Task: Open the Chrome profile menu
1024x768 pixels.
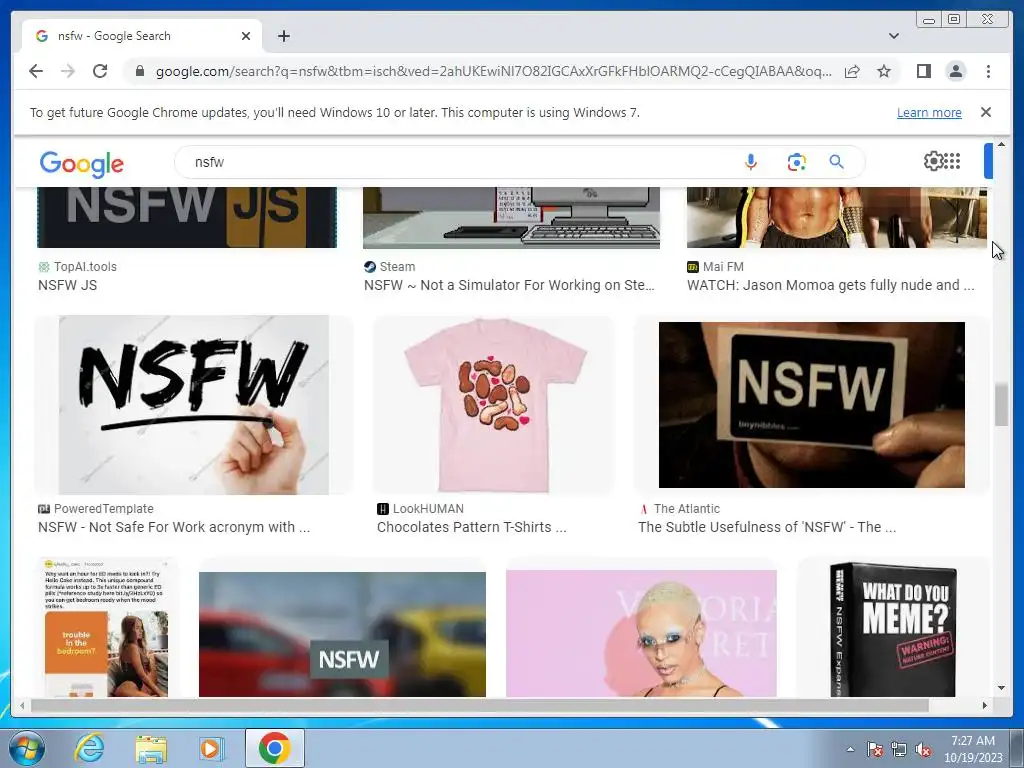Action: point(955,71)
